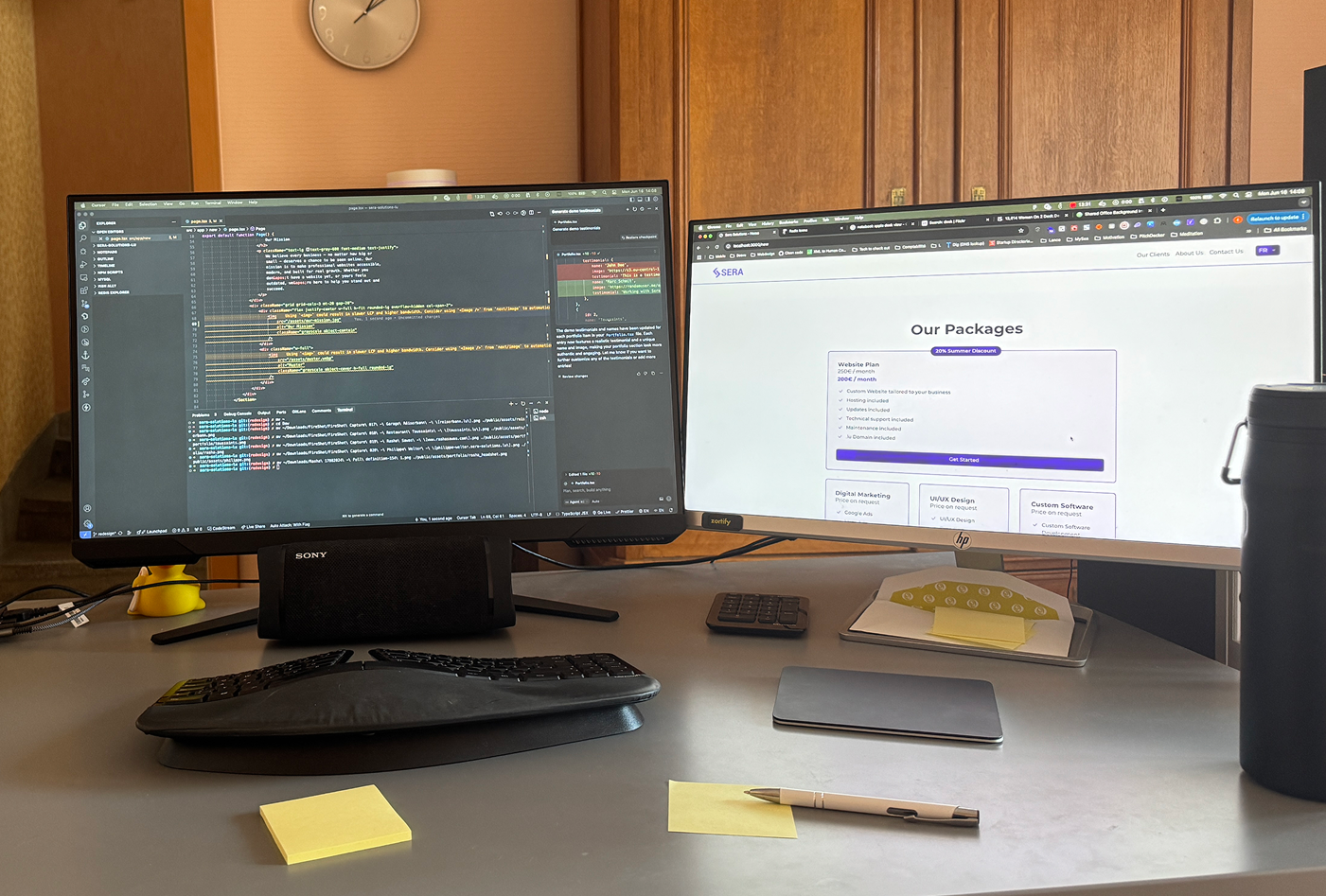This screenshot has height=896, width=1326.
Task: Click the Live Share status item
Action: (254, 527)
